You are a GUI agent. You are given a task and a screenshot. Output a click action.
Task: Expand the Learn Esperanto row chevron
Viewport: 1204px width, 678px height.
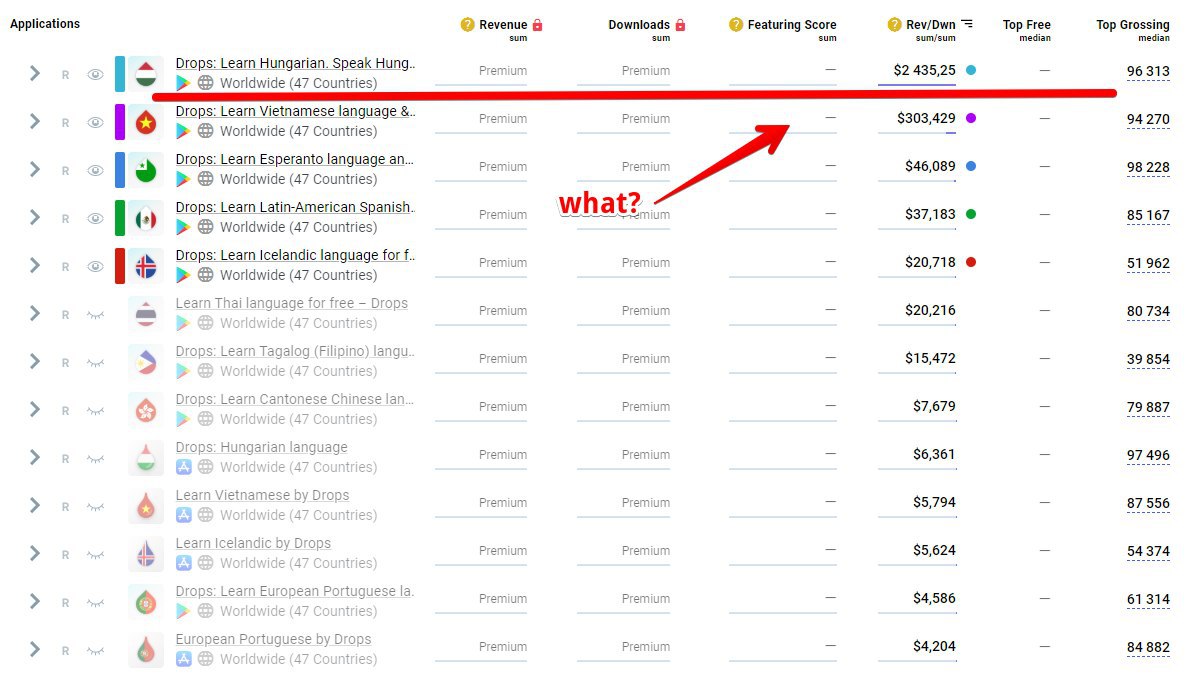click(x=35, y=169)
